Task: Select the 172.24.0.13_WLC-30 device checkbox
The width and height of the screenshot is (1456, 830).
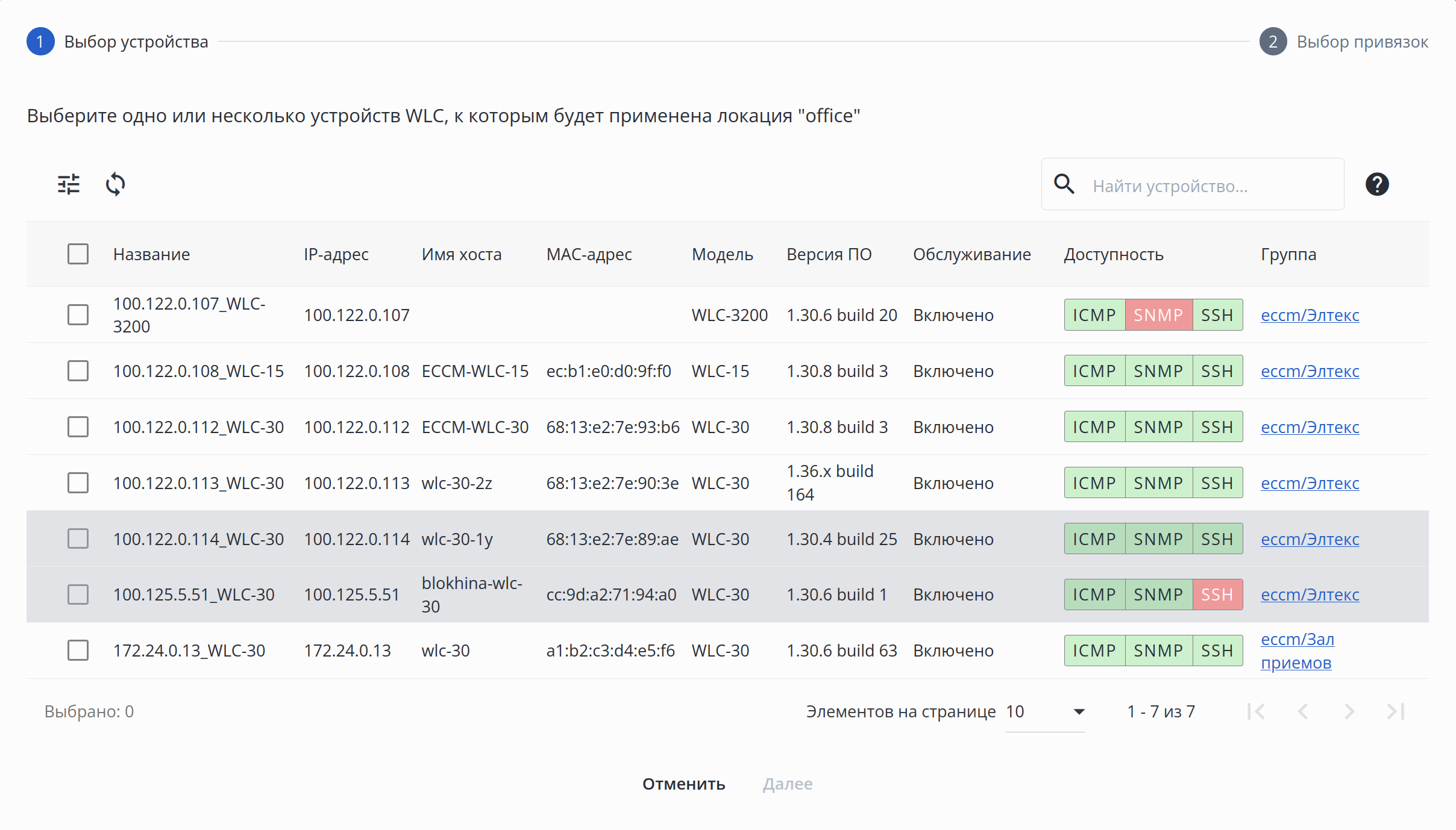Action: 78,651
